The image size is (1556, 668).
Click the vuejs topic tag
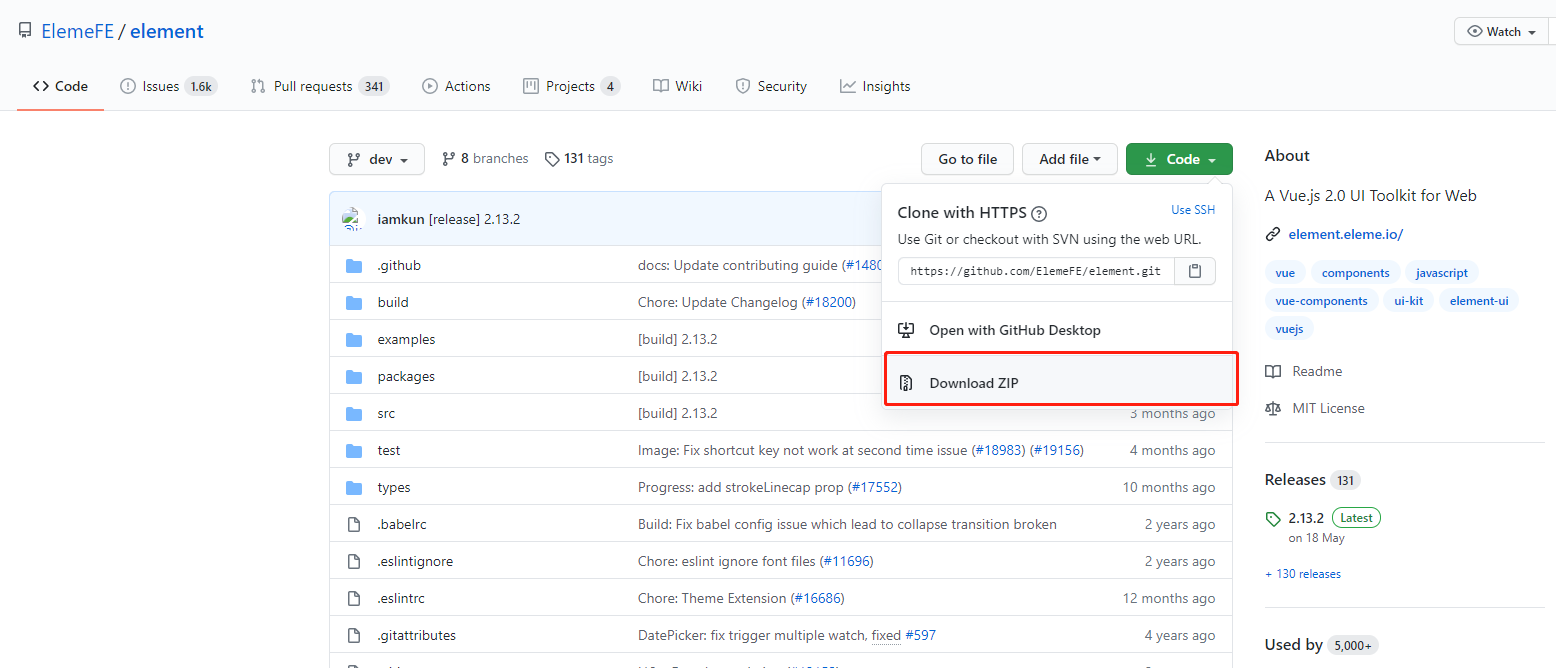(1289, 329)
